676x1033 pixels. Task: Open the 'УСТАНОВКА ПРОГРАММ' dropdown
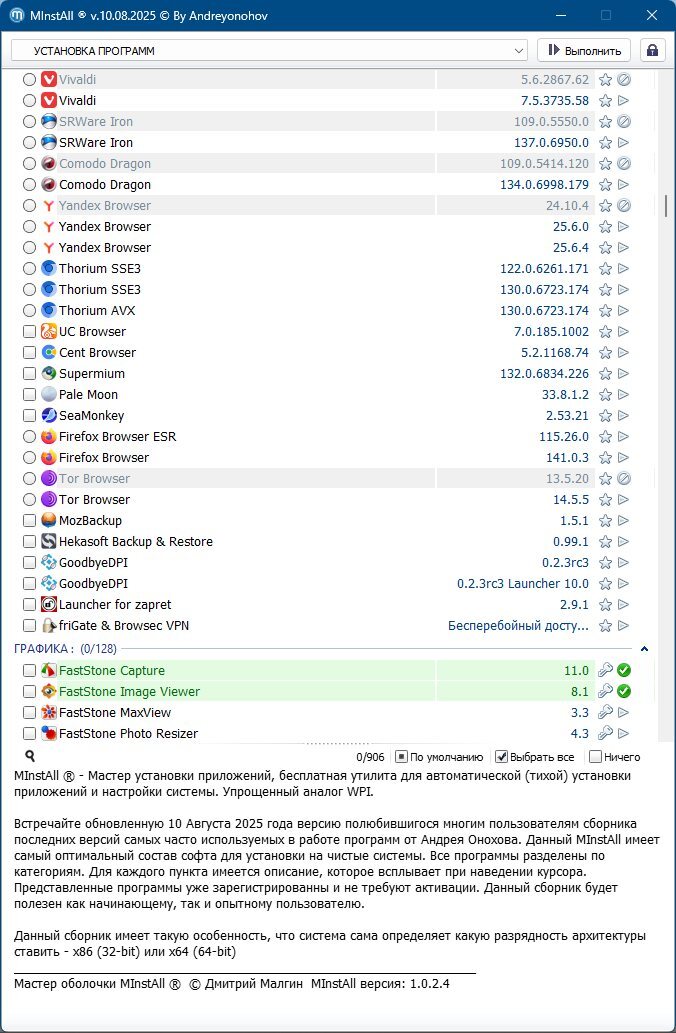tap(269, 51)
